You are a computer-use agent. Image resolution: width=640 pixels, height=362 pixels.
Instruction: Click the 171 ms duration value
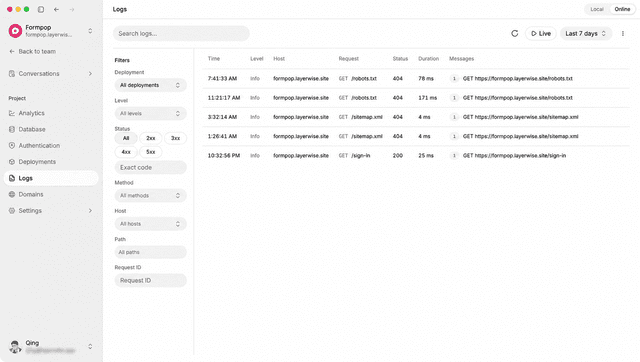point(427,98)
